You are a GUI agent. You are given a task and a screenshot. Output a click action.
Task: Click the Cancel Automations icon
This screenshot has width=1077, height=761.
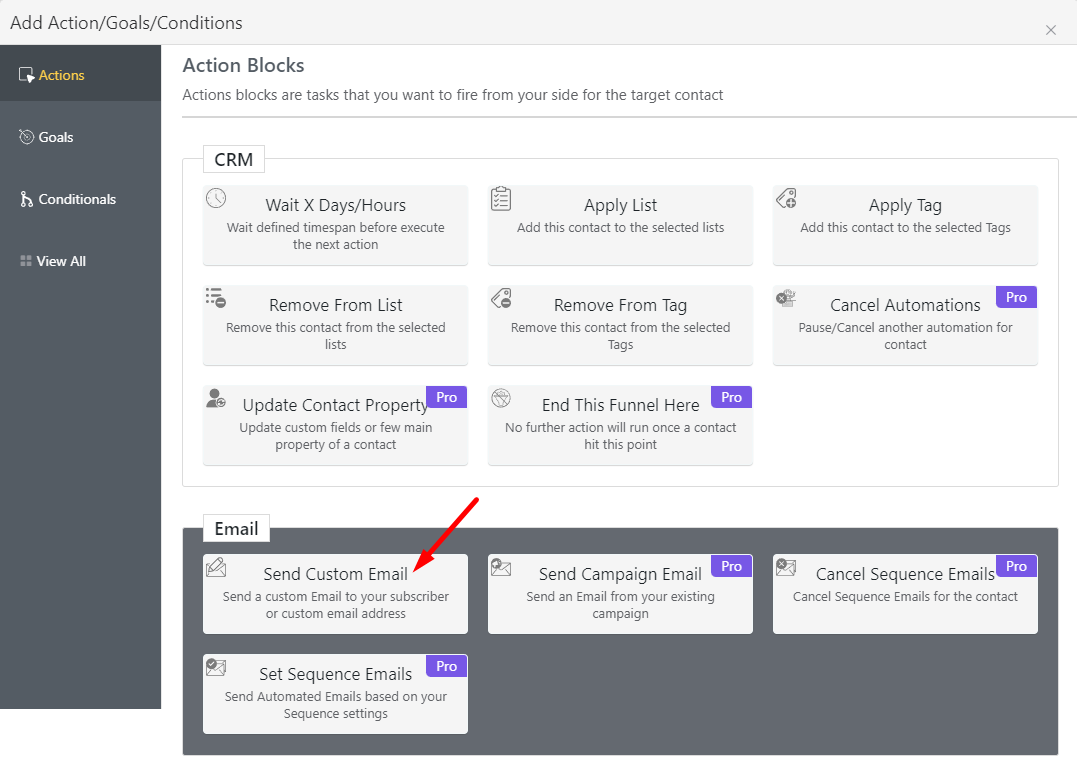[x=786, y=298]
